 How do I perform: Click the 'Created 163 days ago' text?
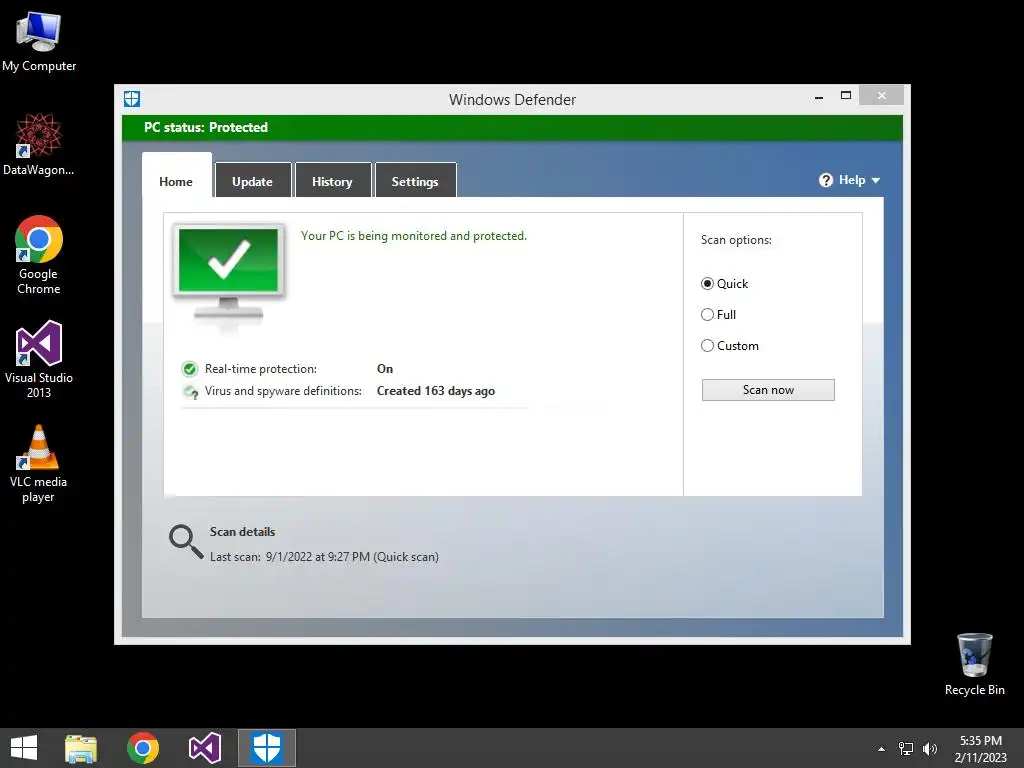(436, 391)
